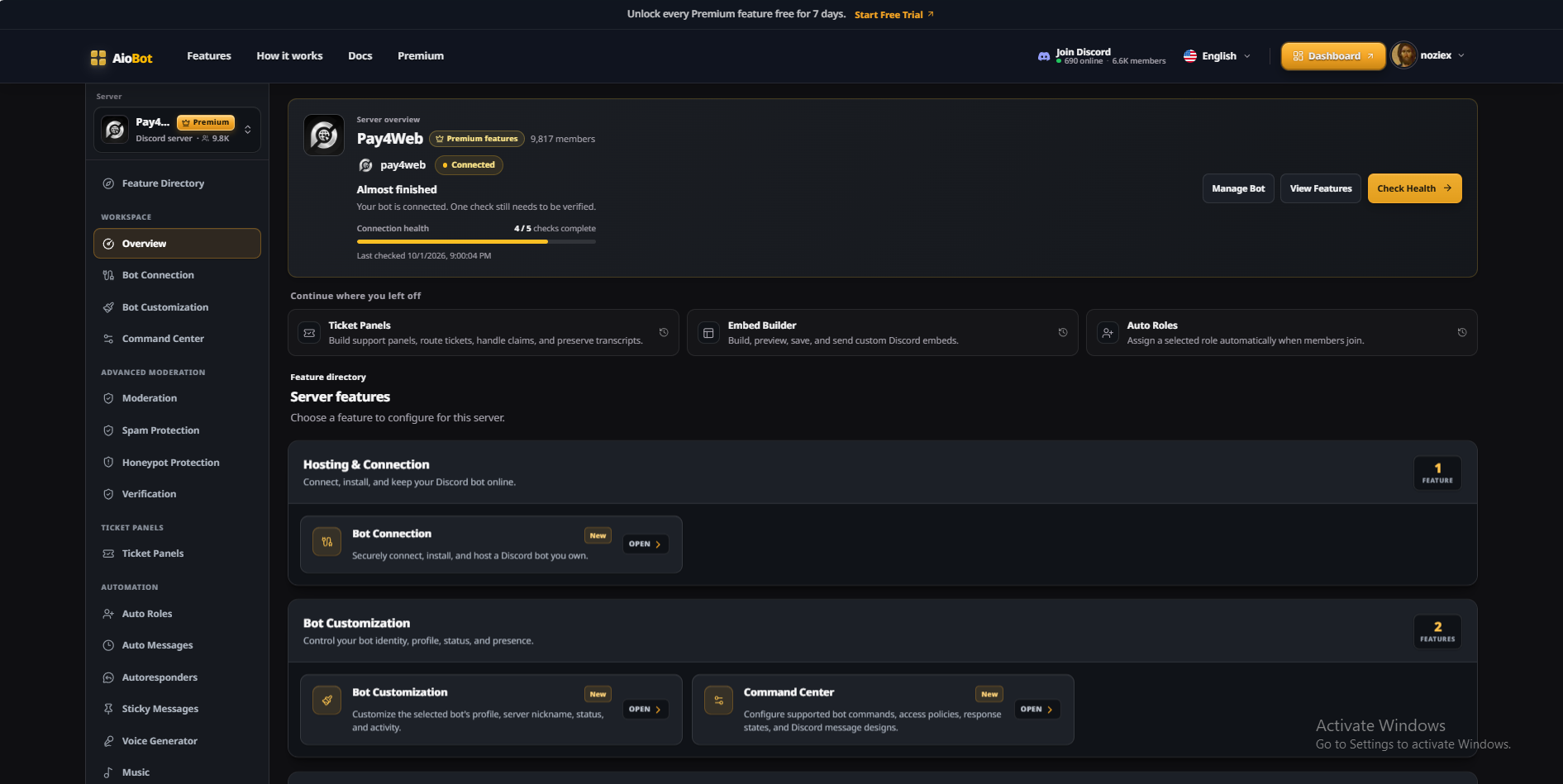Open the Features nav menu
Screen dimensions: 1563x784
(x=209, y=56)
